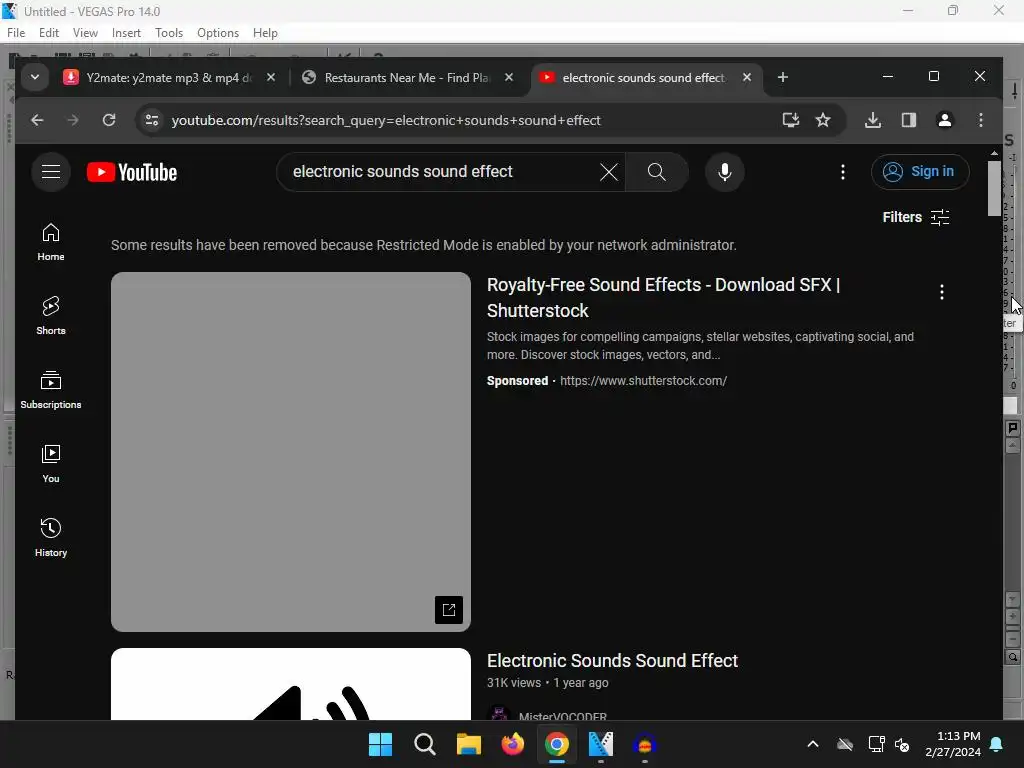The image size is (1024, 768).
Task: Open Tools menu in VEGAS Pro
Action: coord(169,33)
